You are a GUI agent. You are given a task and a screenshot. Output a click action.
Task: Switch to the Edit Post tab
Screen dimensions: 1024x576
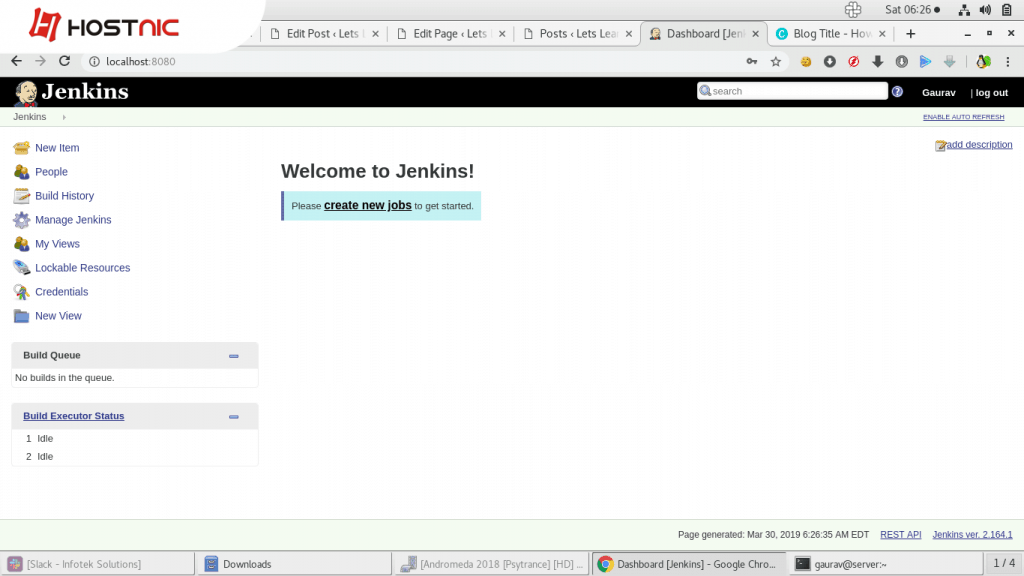pyautogui.click(x=322, y=34)
